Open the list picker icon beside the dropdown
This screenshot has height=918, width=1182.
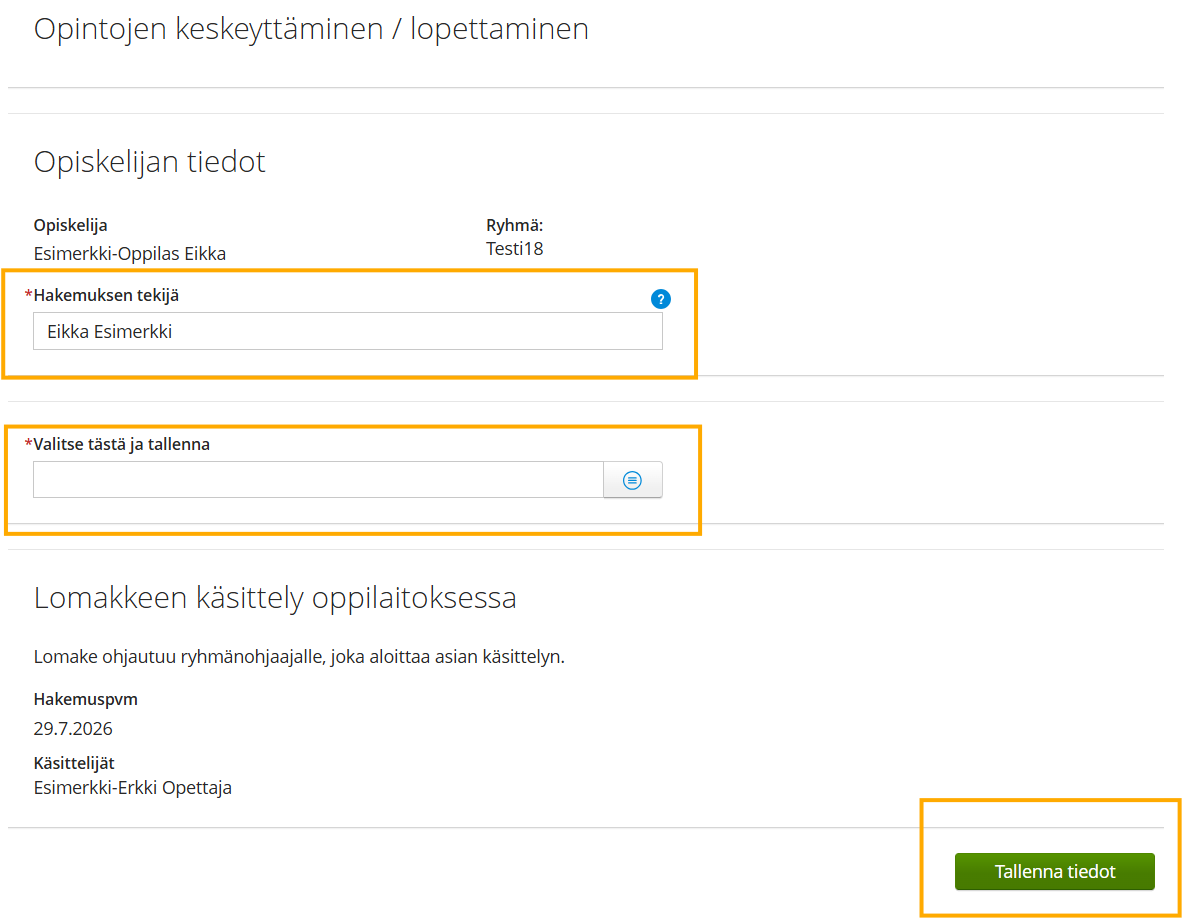[632, 480]
